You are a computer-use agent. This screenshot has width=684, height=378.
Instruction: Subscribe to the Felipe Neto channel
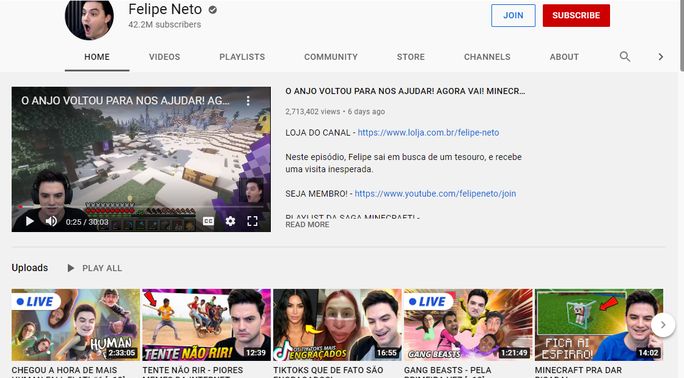pyautogui.click(x=576, y=15)
